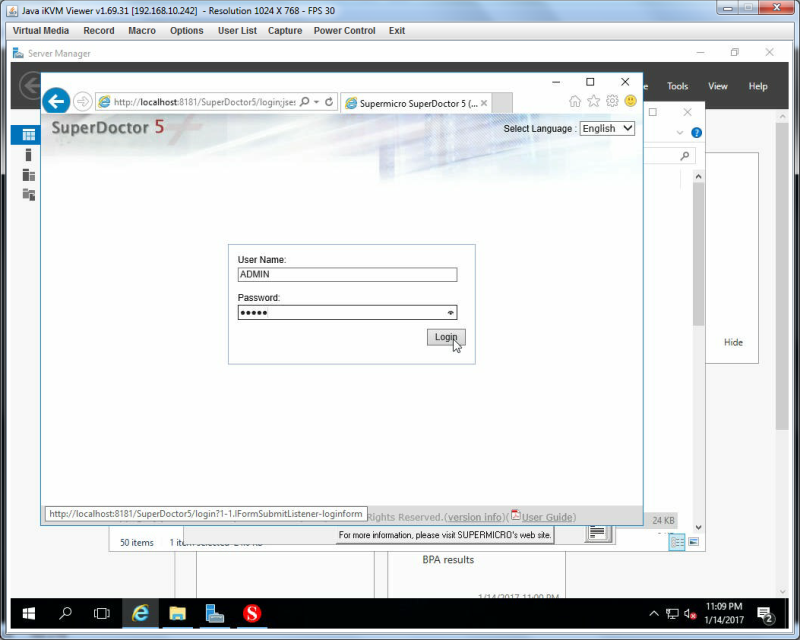Click the browser address bar URL
This screenshot has height=640, width=800.
(x=204, y=102)
